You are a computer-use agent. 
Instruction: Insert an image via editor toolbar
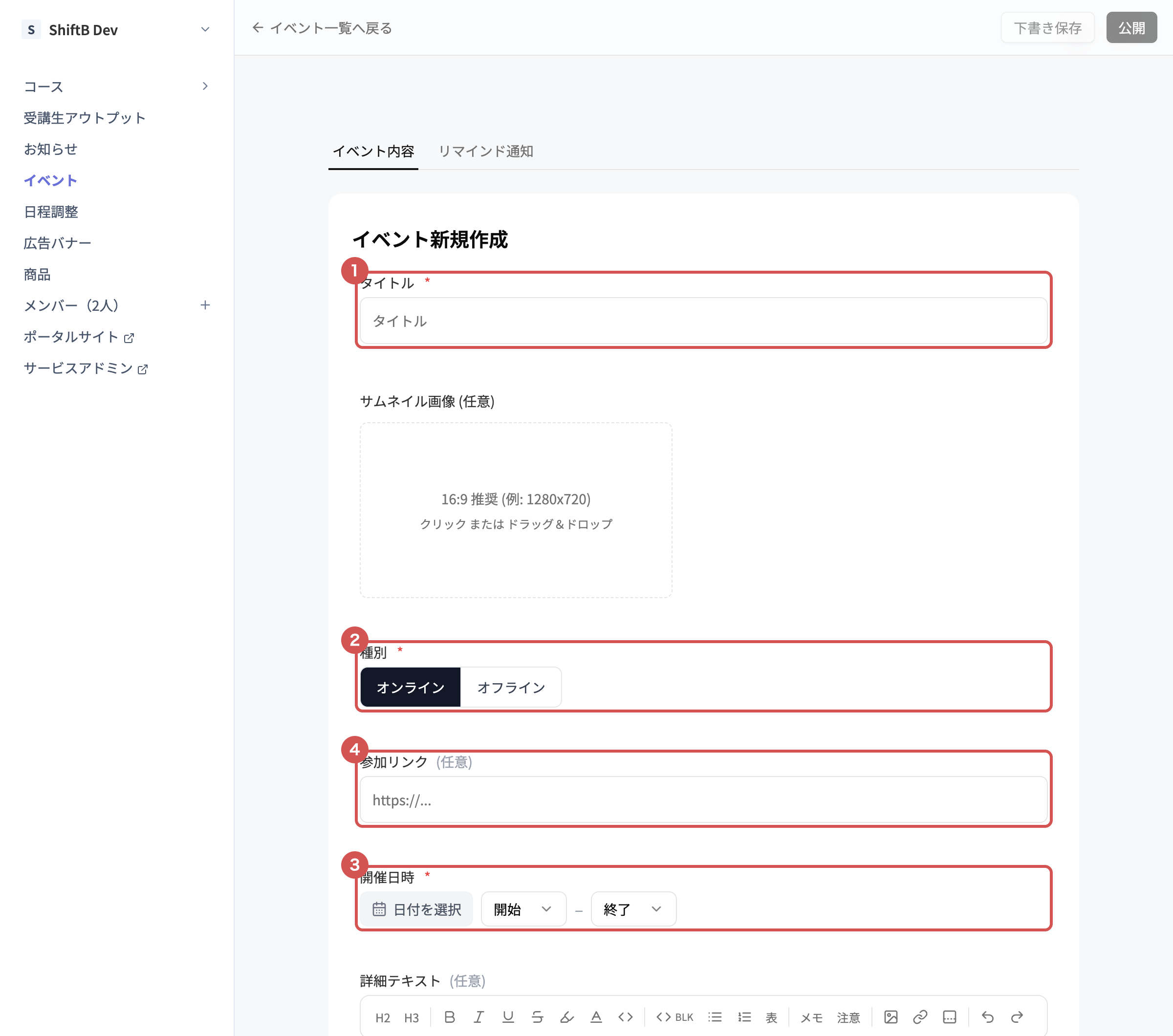891,1017
